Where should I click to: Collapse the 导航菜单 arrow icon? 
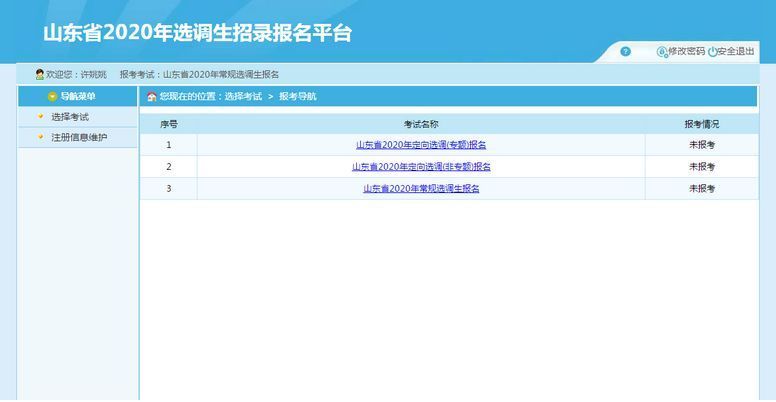[52, 97]
